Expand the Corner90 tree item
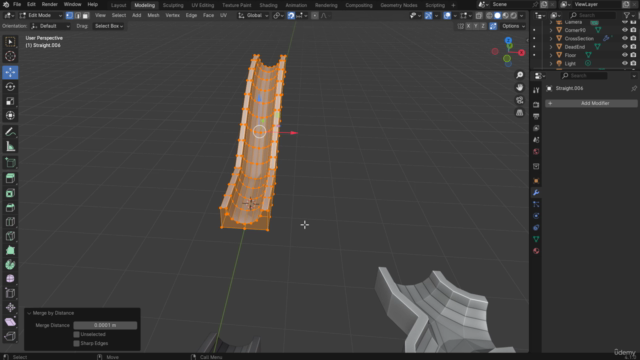The width and height of the screenshot is (640, 360). click(551, 30)
